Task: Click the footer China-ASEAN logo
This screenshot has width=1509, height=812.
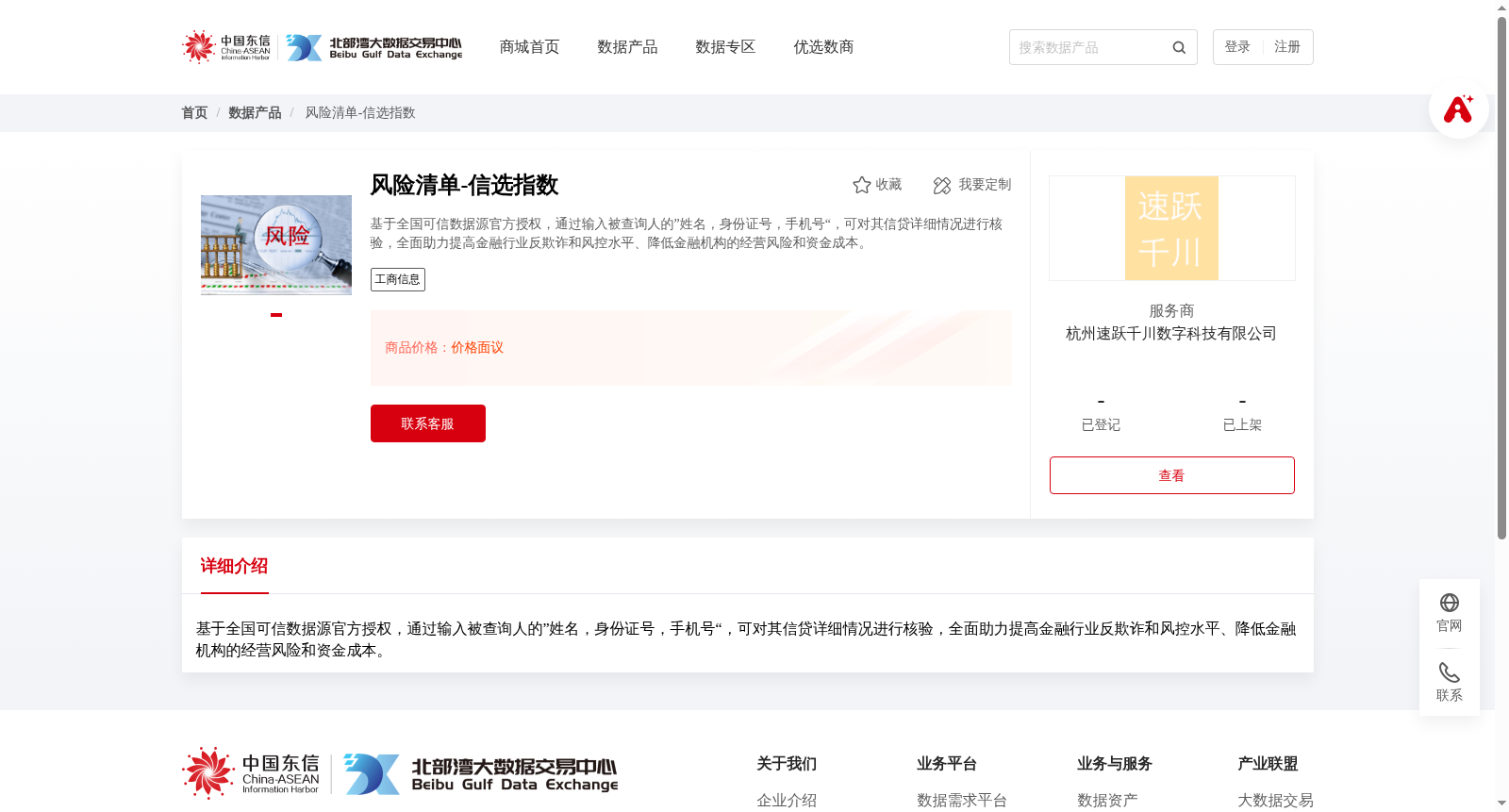Action: [x=251, y=773]
